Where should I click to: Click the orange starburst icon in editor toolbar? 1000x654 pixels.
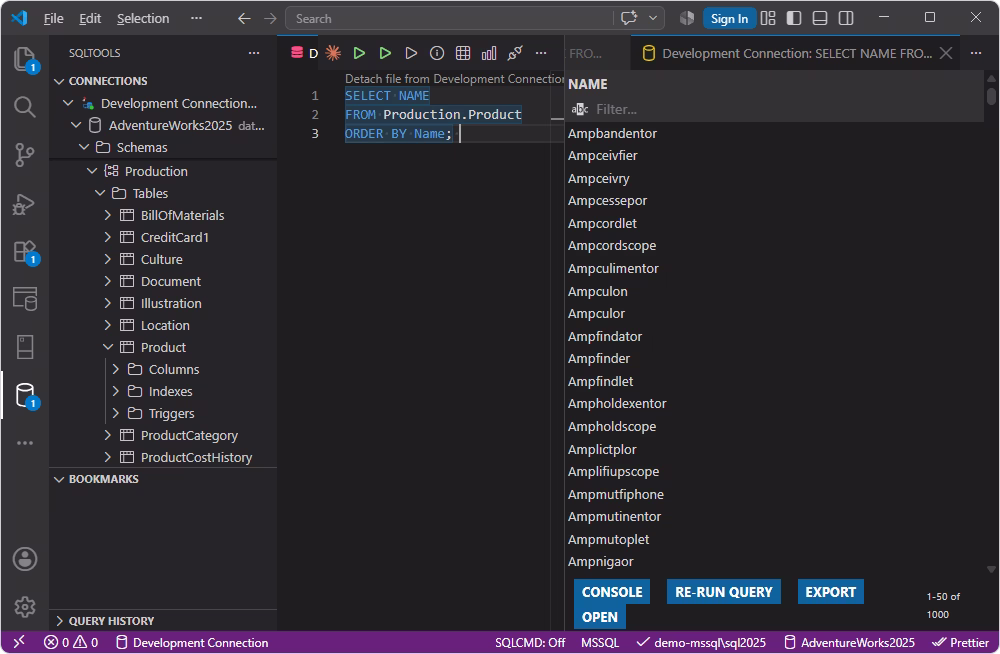333,53
